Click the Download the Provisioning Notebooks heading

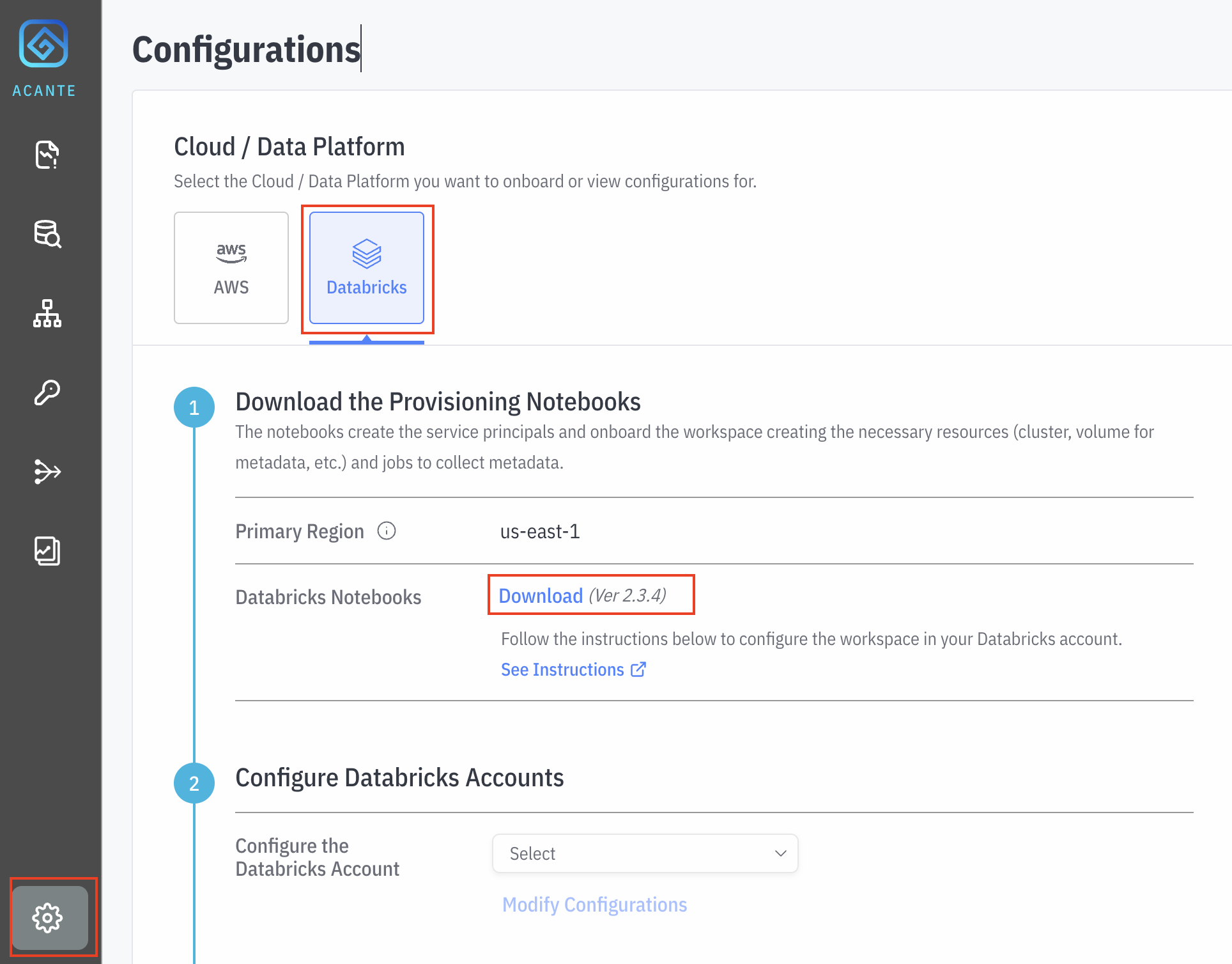pos(438,402)
